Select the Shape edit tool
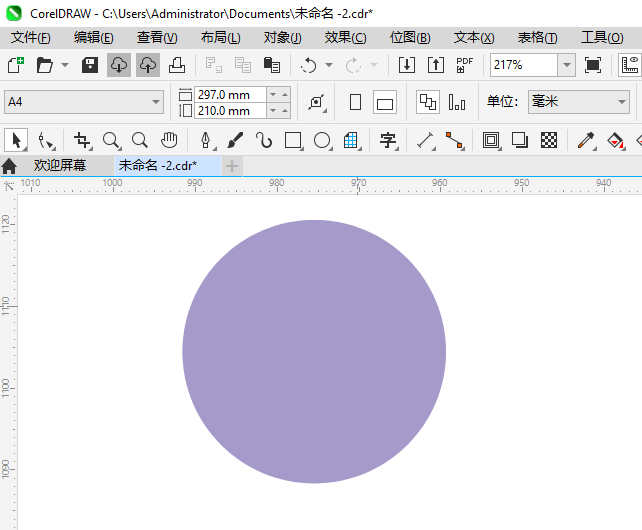This screenshot has height=530, width=642. coord(45,140)
